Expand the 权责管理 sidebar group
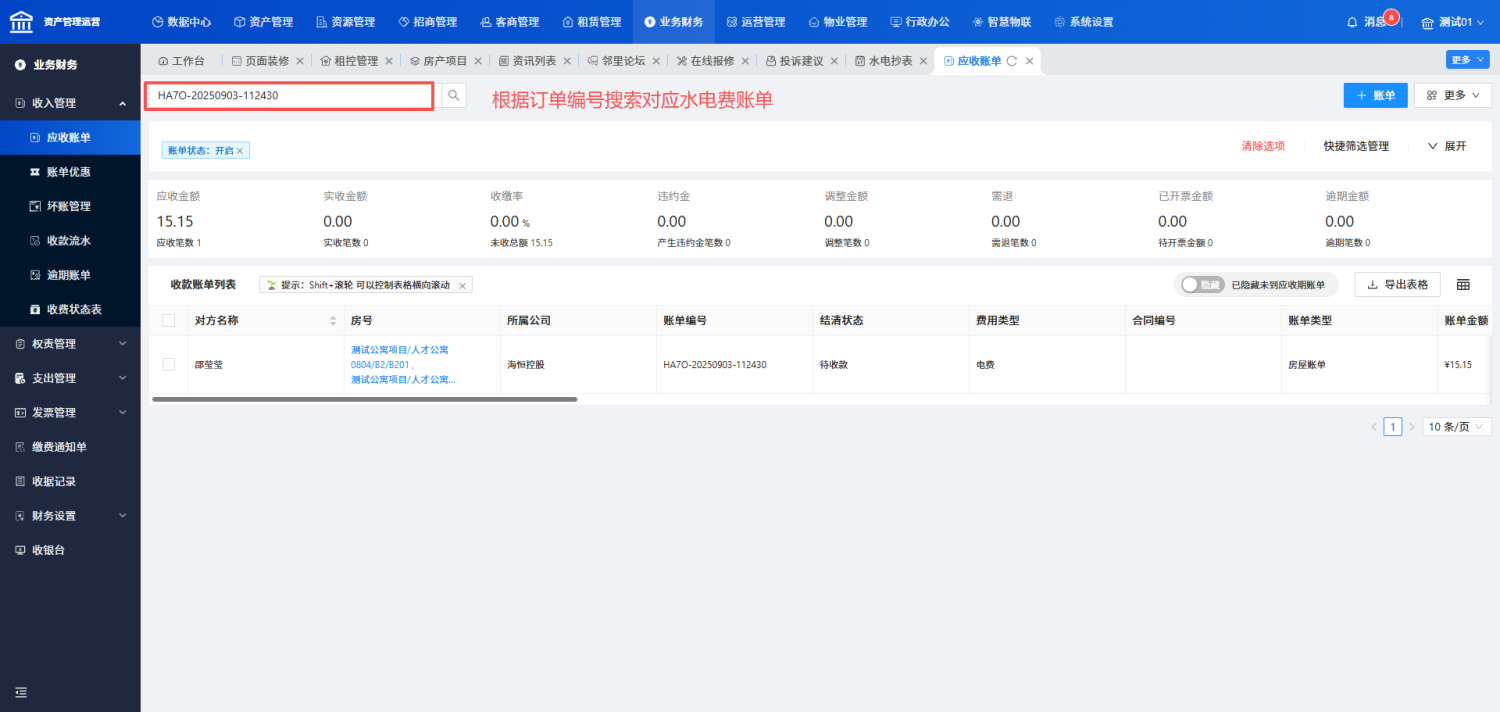 point(70,344)
